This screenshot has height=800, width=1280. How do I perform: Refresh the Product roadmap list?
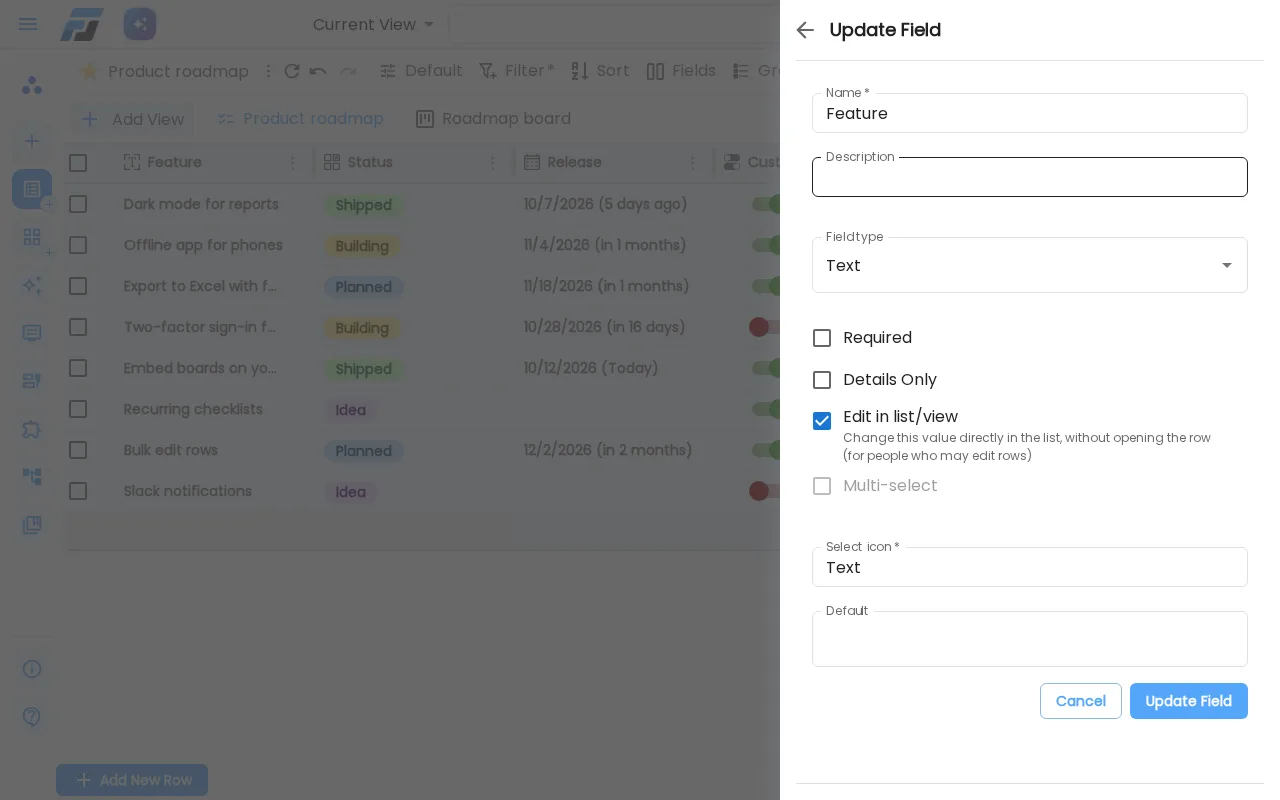292,71
